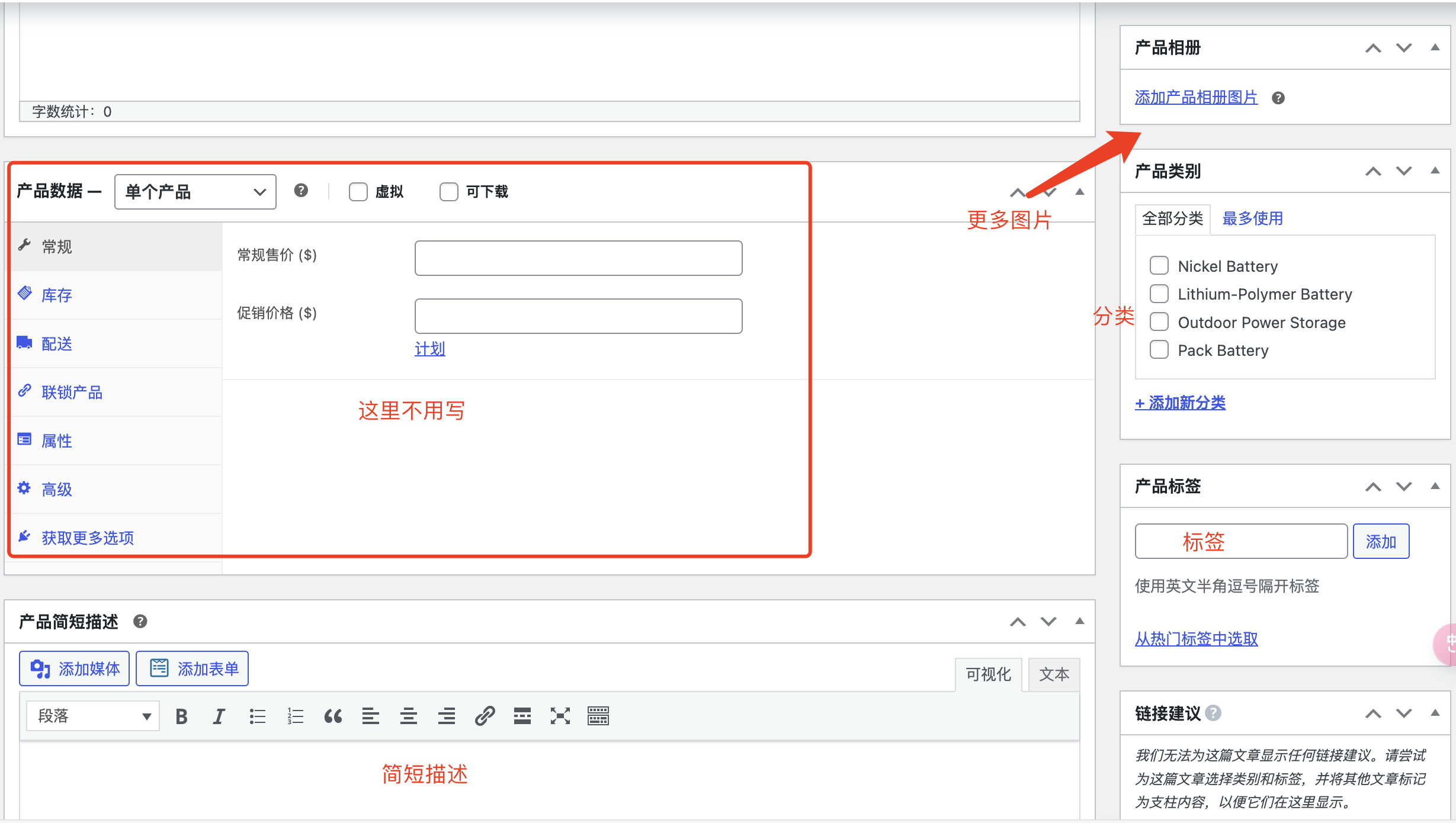Toggle the editor toolbar rows
Screen dimensions: 1456x823
coord(598,716)
